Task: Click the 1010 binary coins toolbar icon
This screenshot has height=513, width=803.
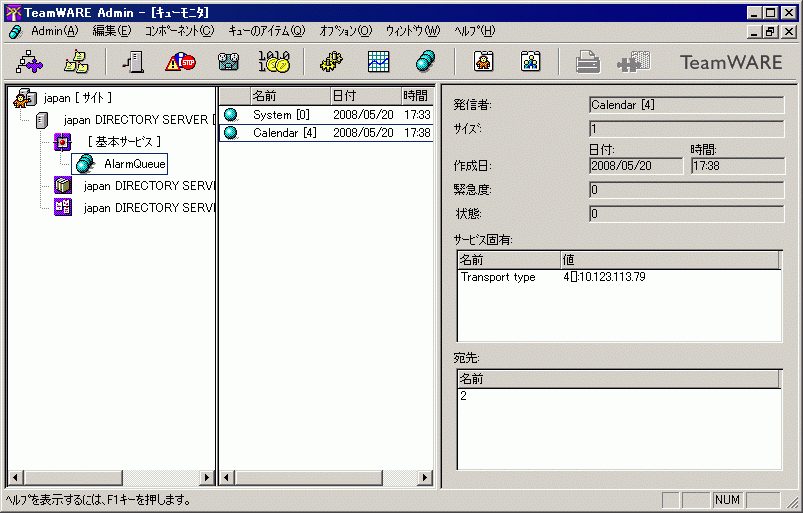Action: [x=274, y=62]
